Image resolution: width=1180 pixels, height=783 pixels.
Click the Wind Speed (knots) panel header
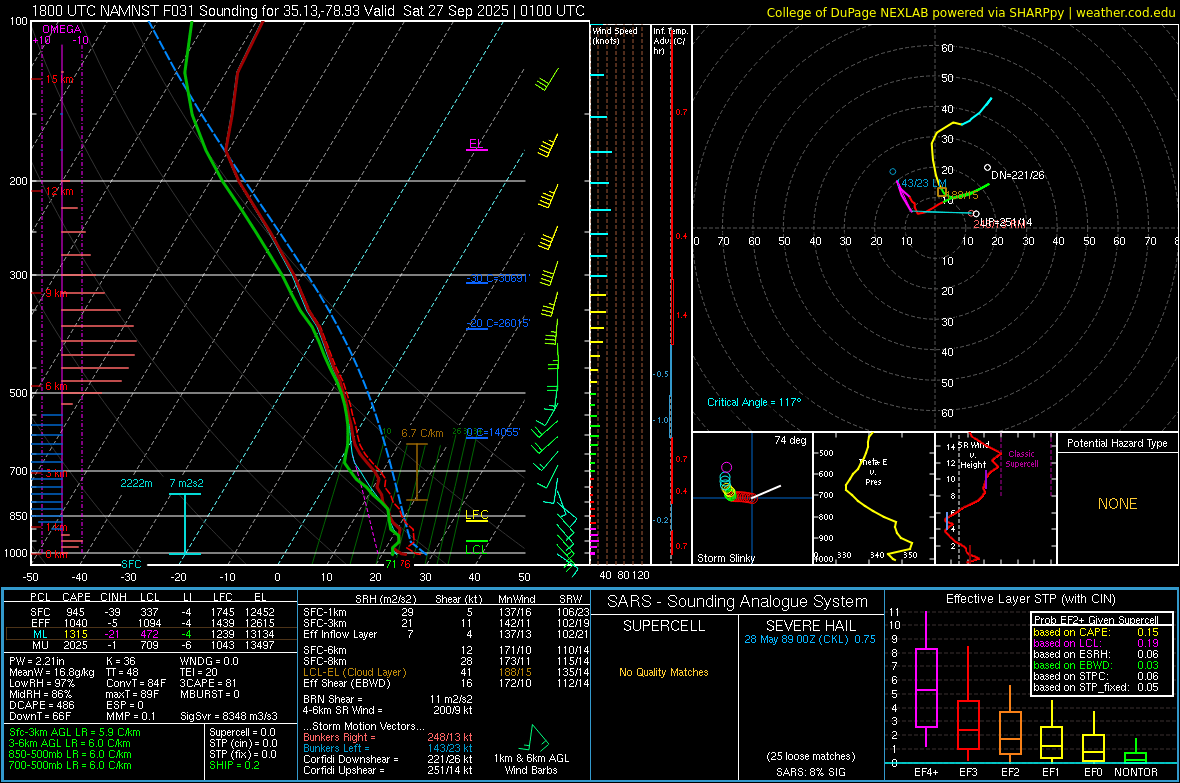[615, 35]
